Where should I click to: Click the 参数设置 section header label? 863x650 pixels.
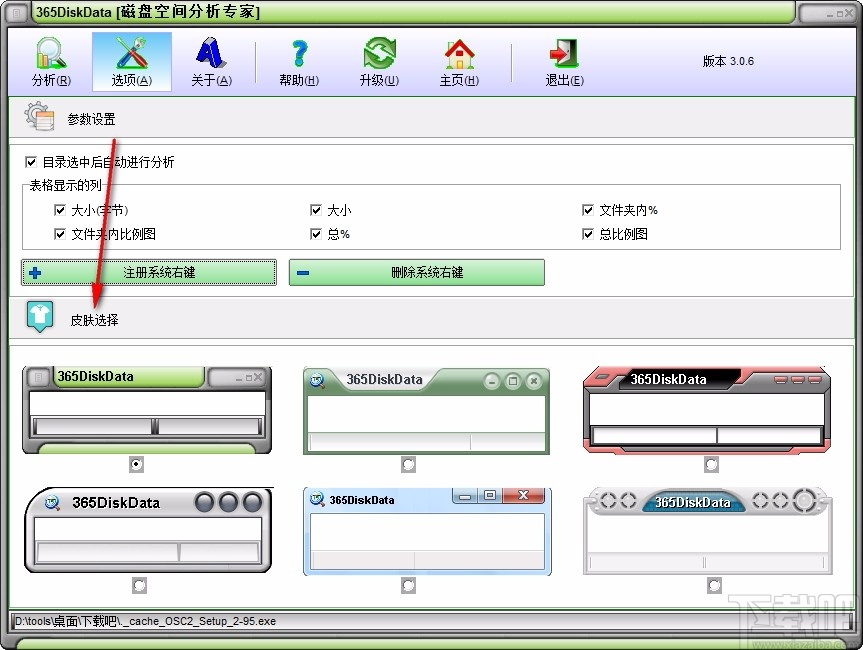coord(91,119)
